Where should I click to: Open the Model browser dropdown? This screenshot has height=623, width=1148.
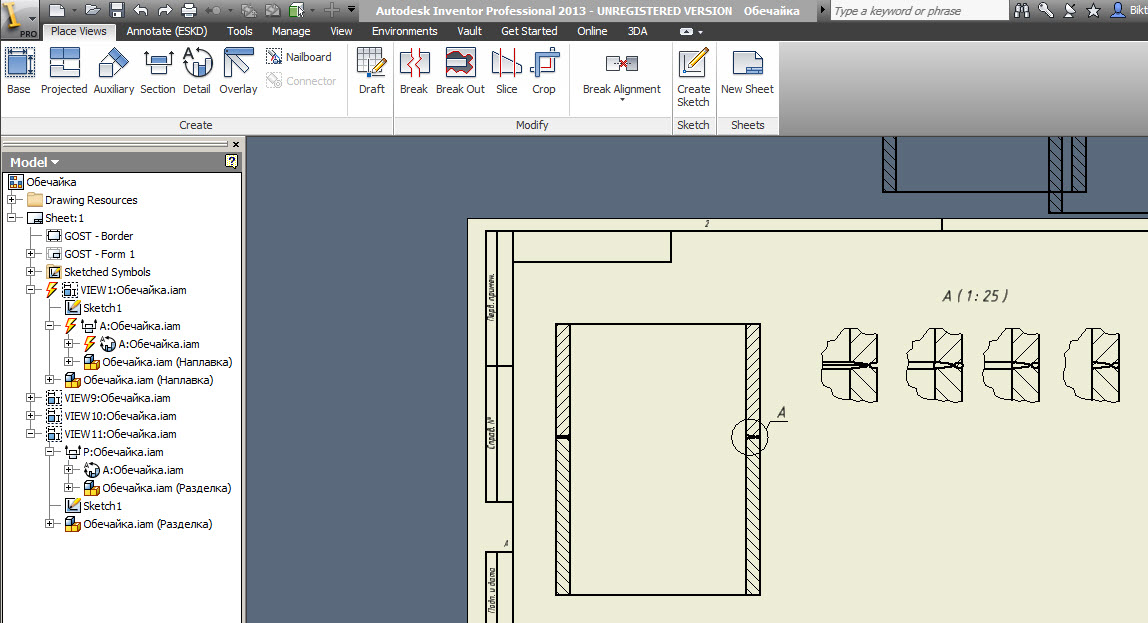[35, 162]
